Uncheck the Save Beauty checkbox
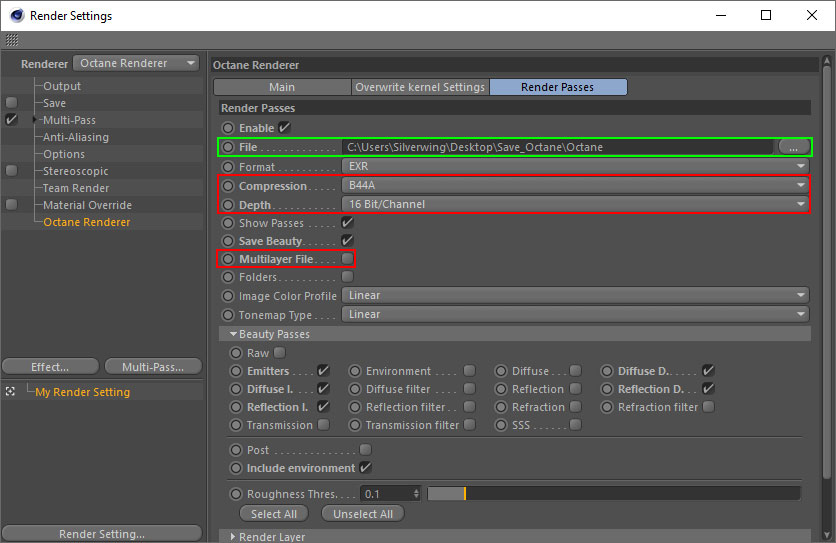Screen dimensions: 836x543 tap(347, 241)
